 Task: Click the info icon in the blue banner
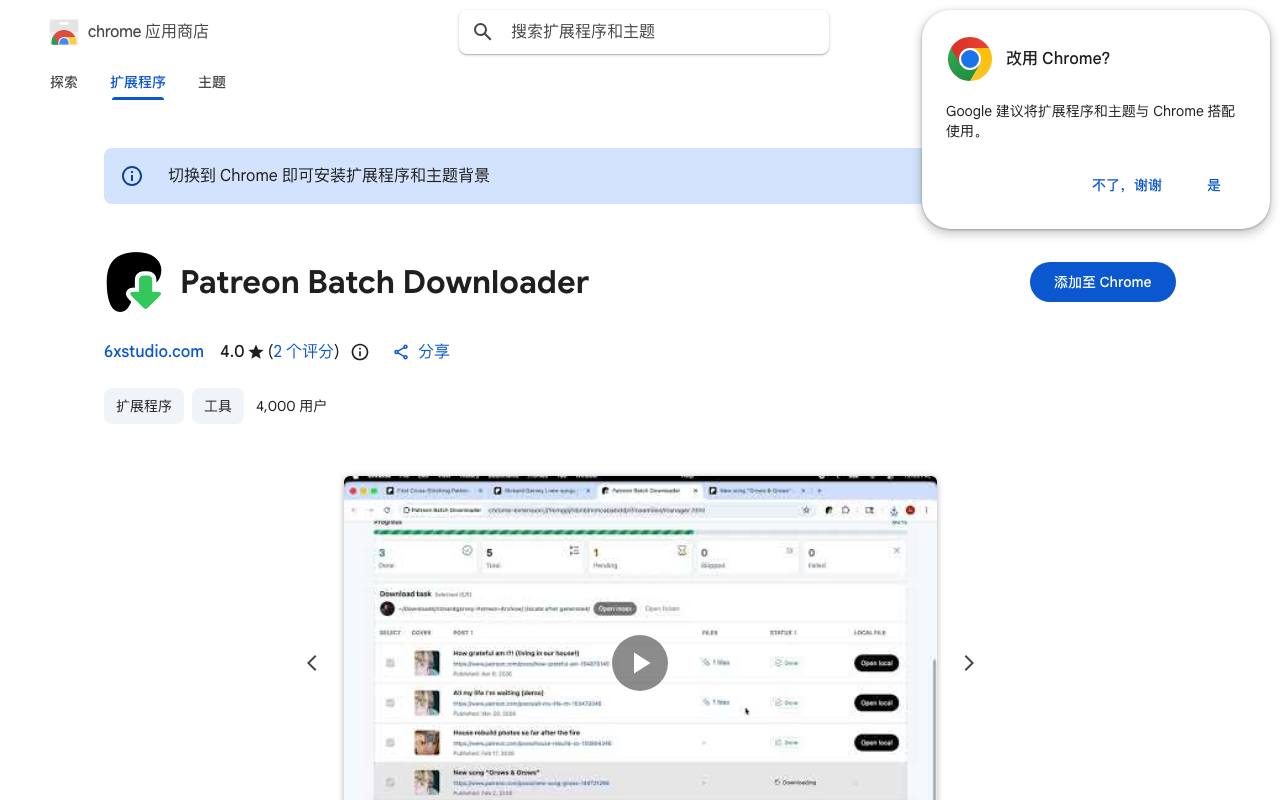point(132,176)
